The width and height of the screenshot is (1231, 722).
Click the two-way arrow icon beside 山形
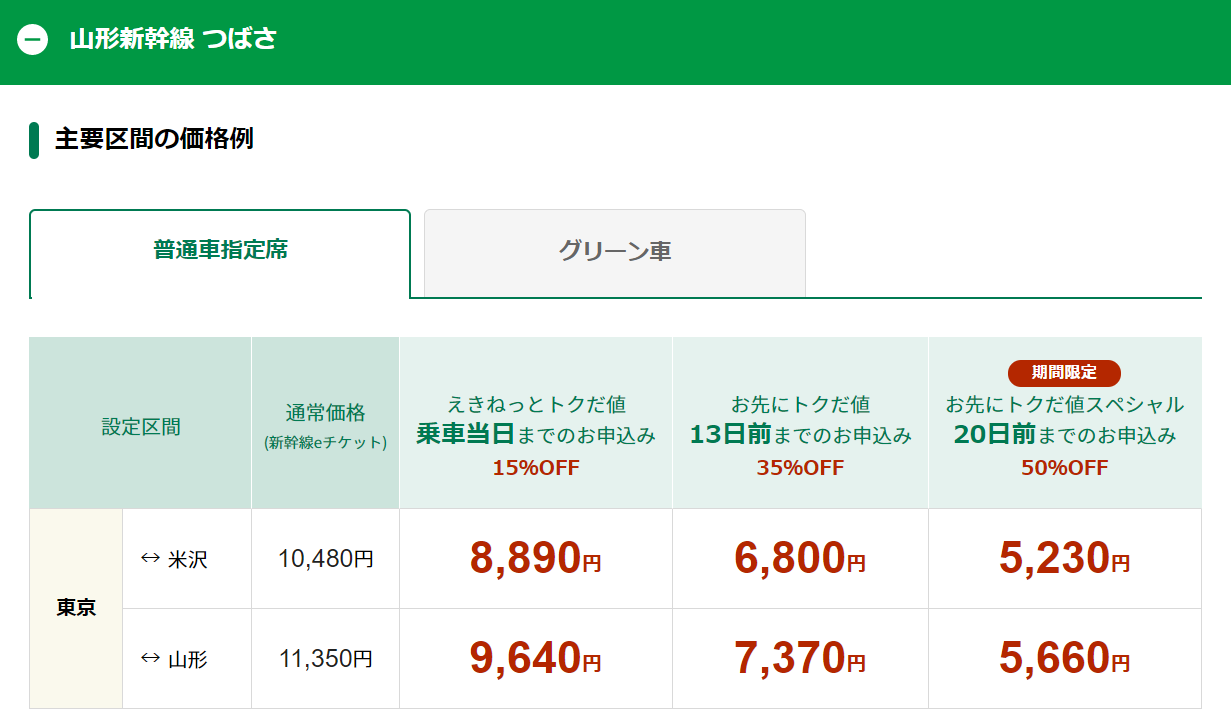point(150,658)
